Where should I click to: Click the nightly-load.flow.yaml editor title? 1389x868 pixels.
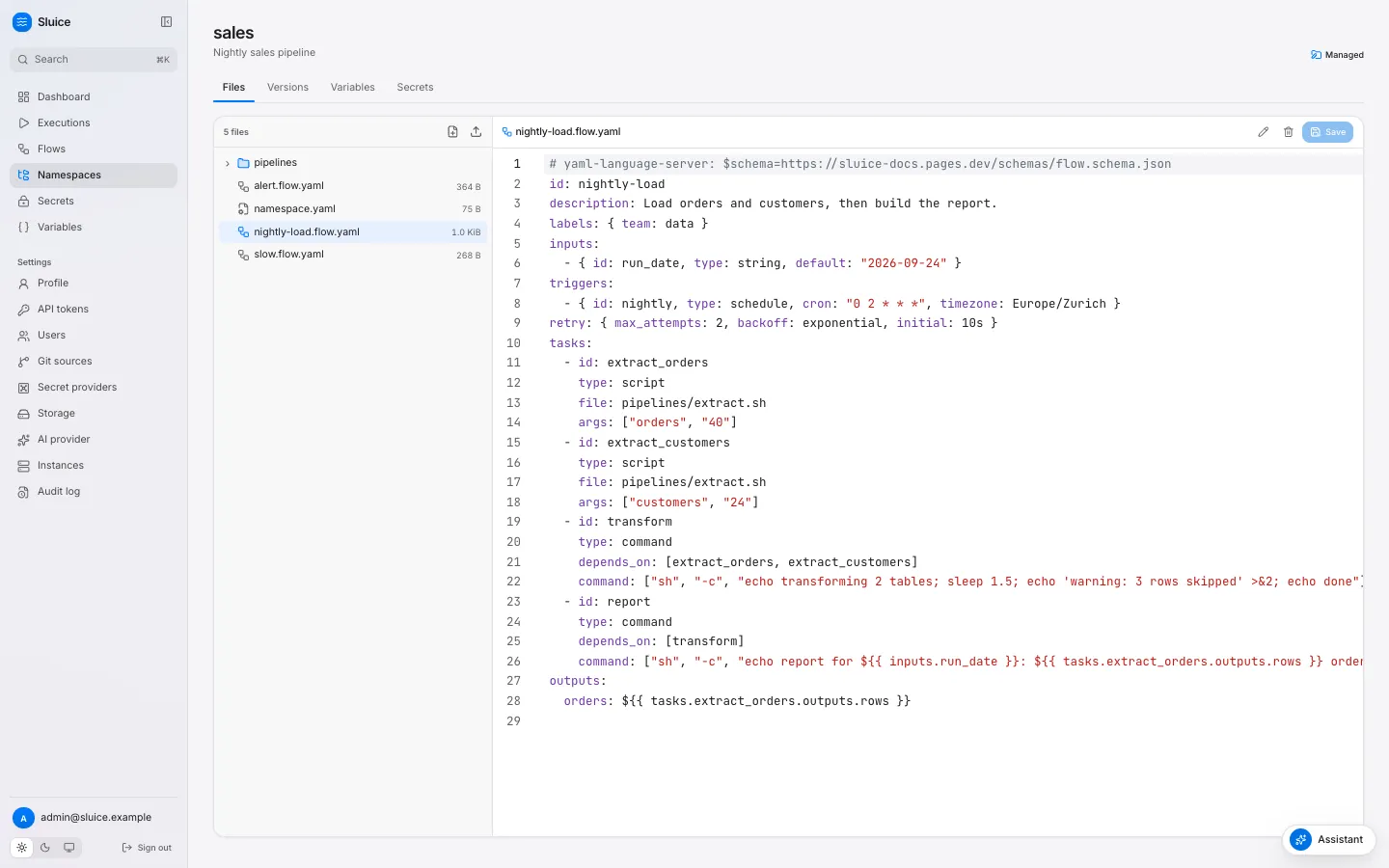[x=567, y=132]
